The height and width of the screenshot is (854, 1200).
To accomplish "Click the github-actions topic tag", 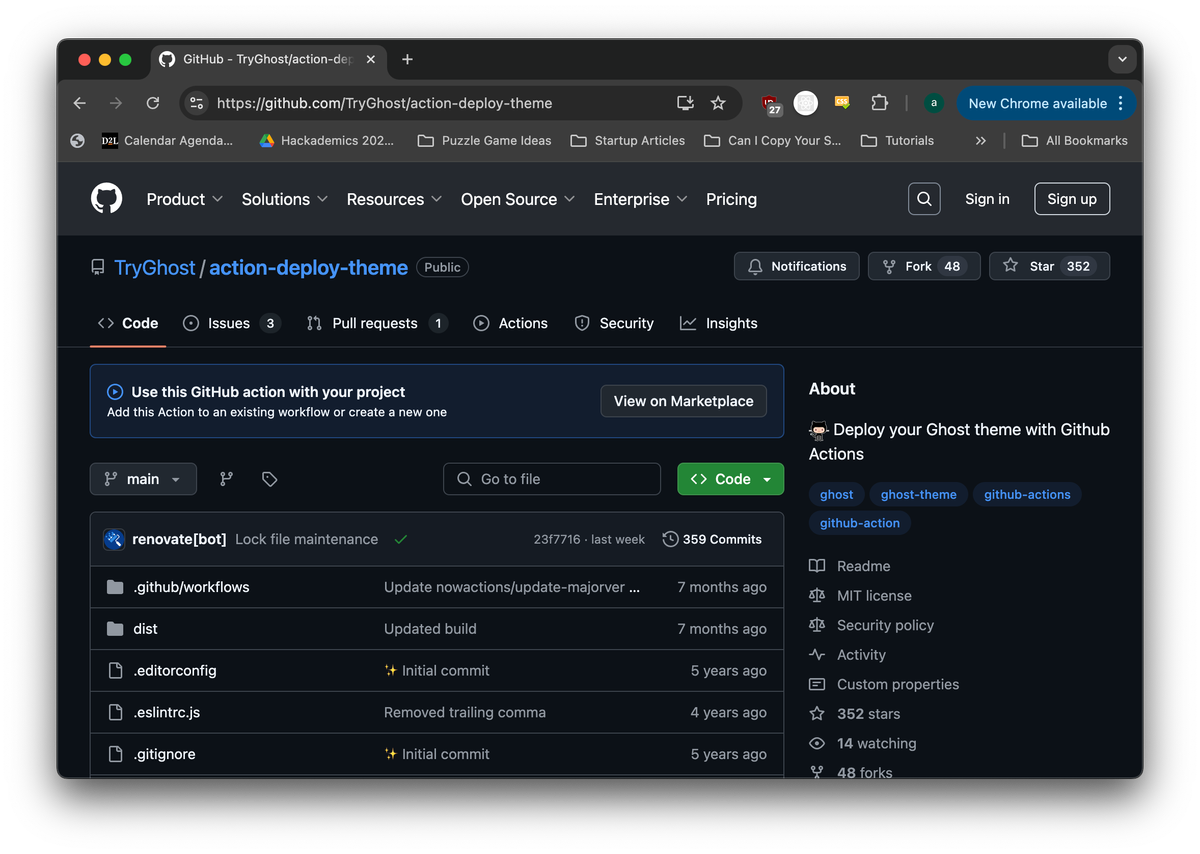I will click(x=1027, y=495).
